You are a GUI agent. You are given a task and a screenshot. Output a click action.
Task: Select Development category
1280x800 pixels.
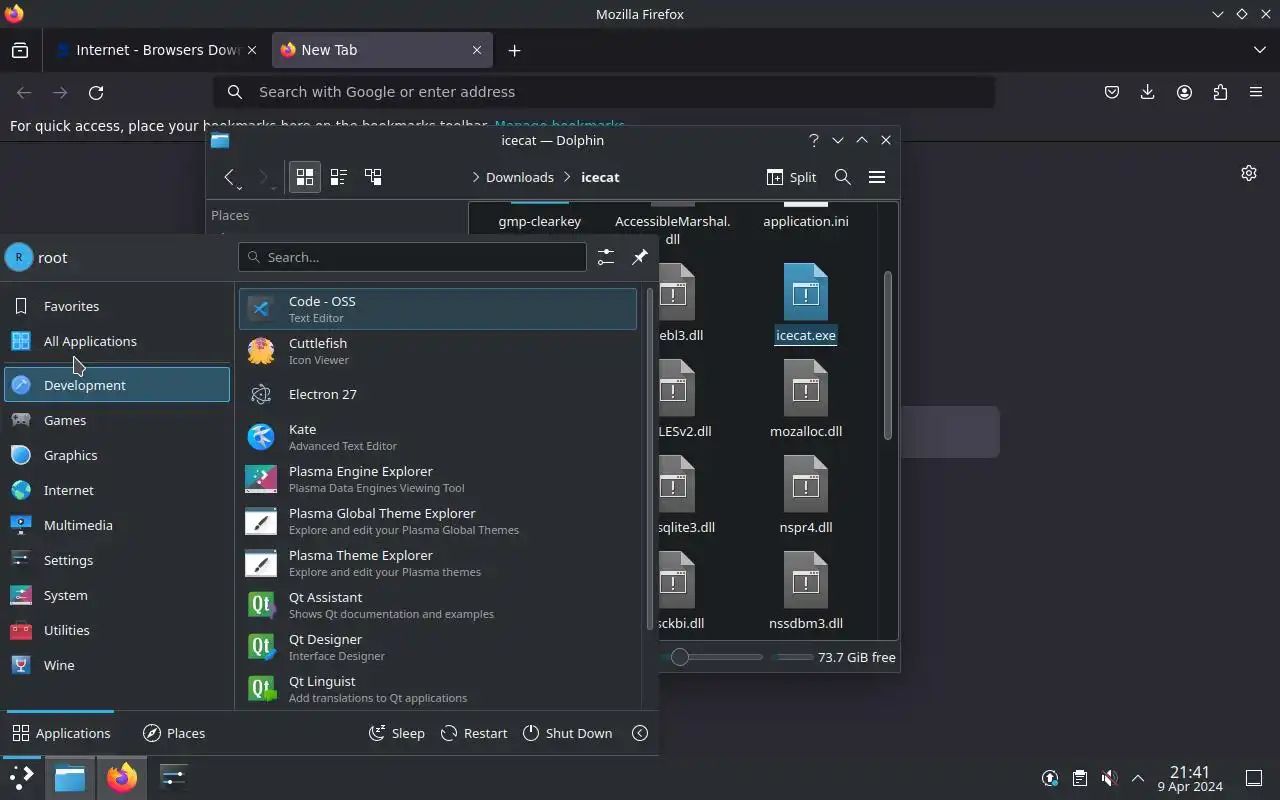pos(117,385)
